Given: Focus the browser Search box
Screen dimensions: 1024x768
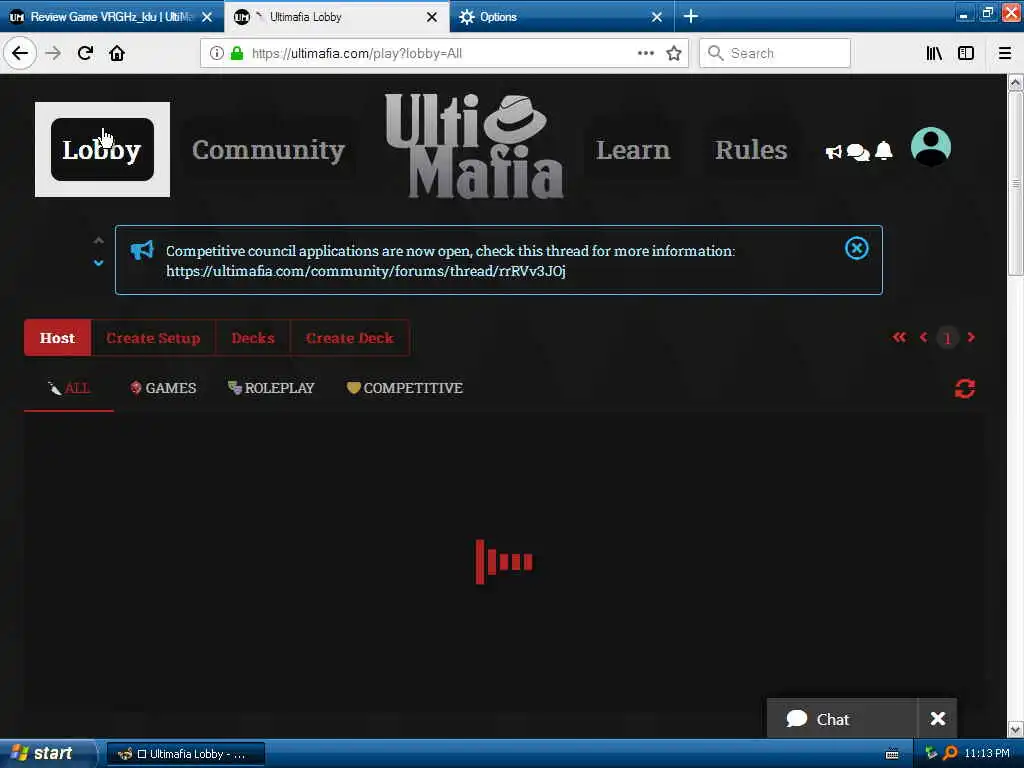Looking at the screenshot, I should click(x=775, y=53).
